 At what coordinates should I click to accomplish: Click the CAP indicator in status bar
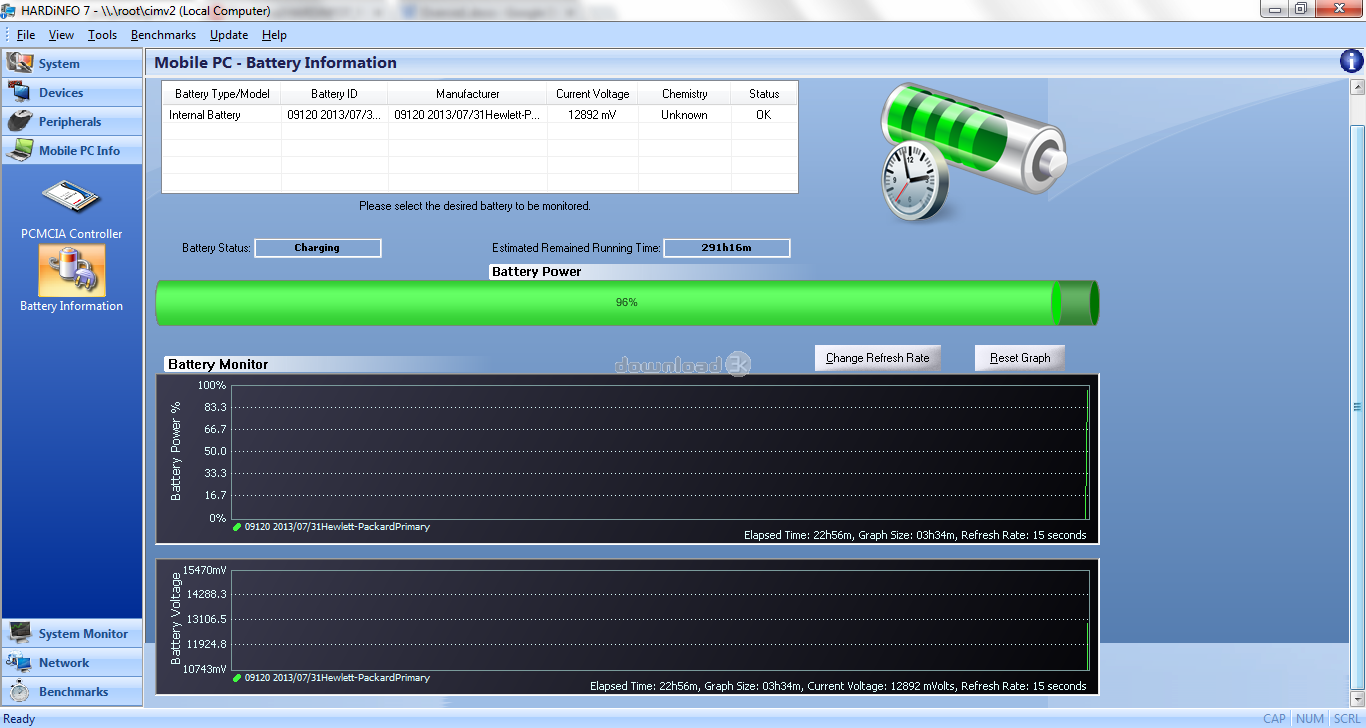coord(1274,719)
